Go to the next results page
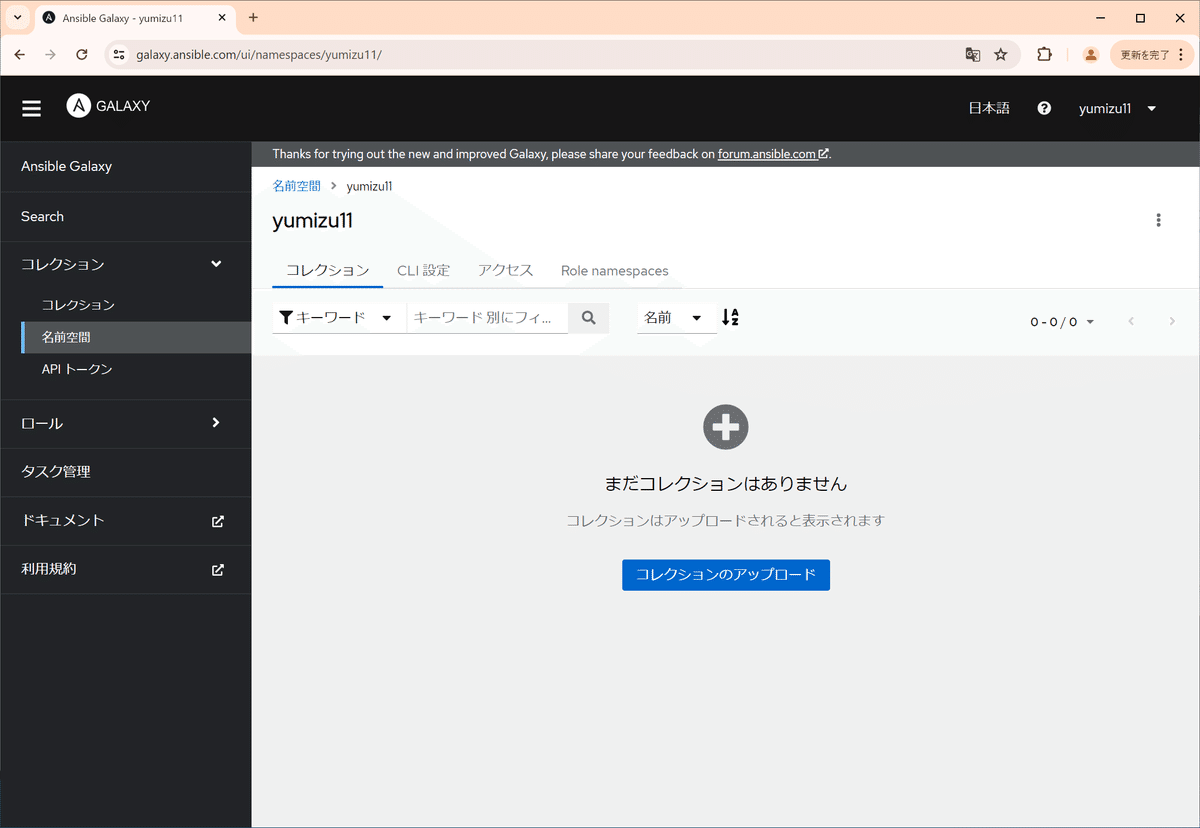 coord(1172,321)
